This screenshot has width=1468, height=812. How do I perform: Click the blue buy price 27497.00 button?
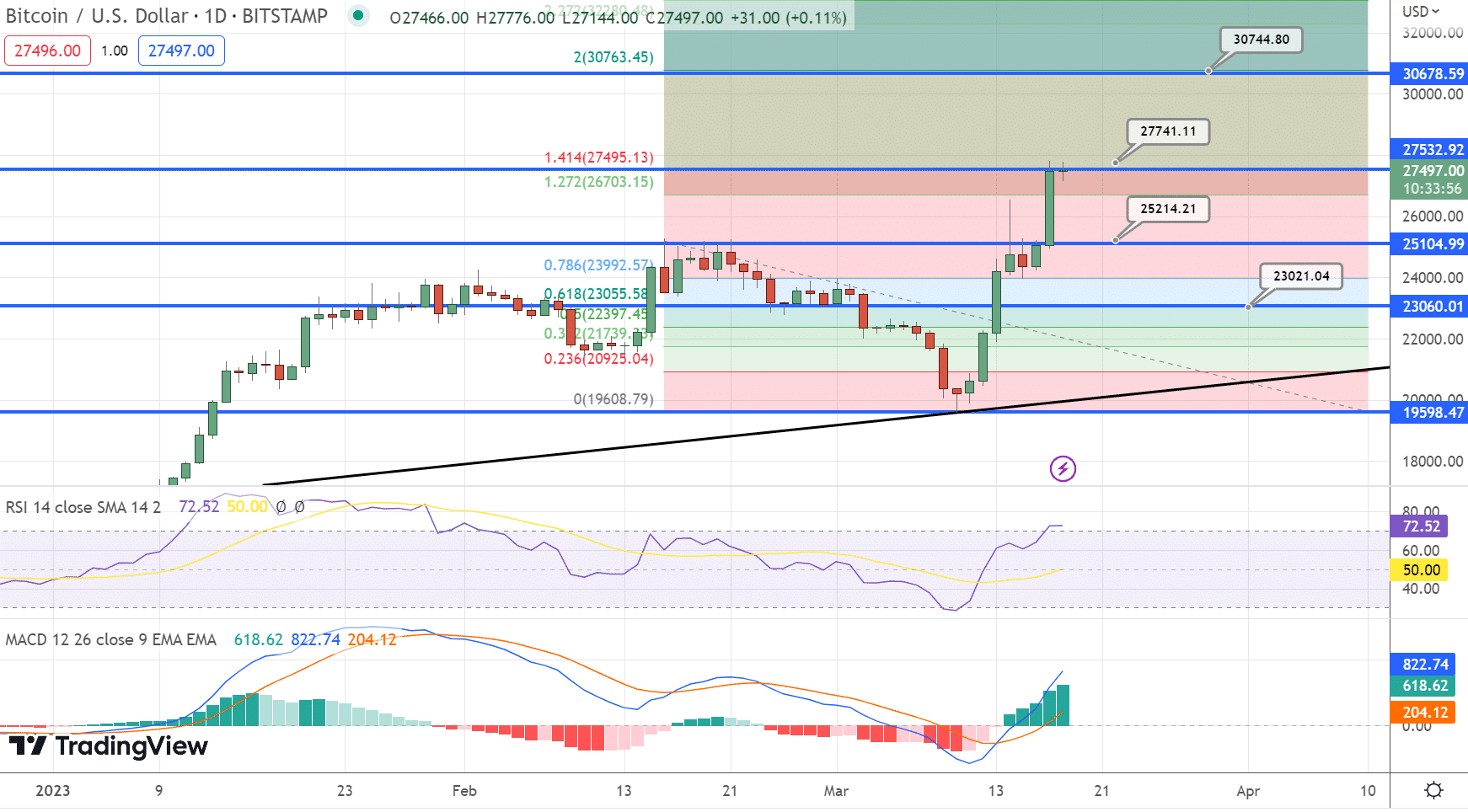pos(181,51)
